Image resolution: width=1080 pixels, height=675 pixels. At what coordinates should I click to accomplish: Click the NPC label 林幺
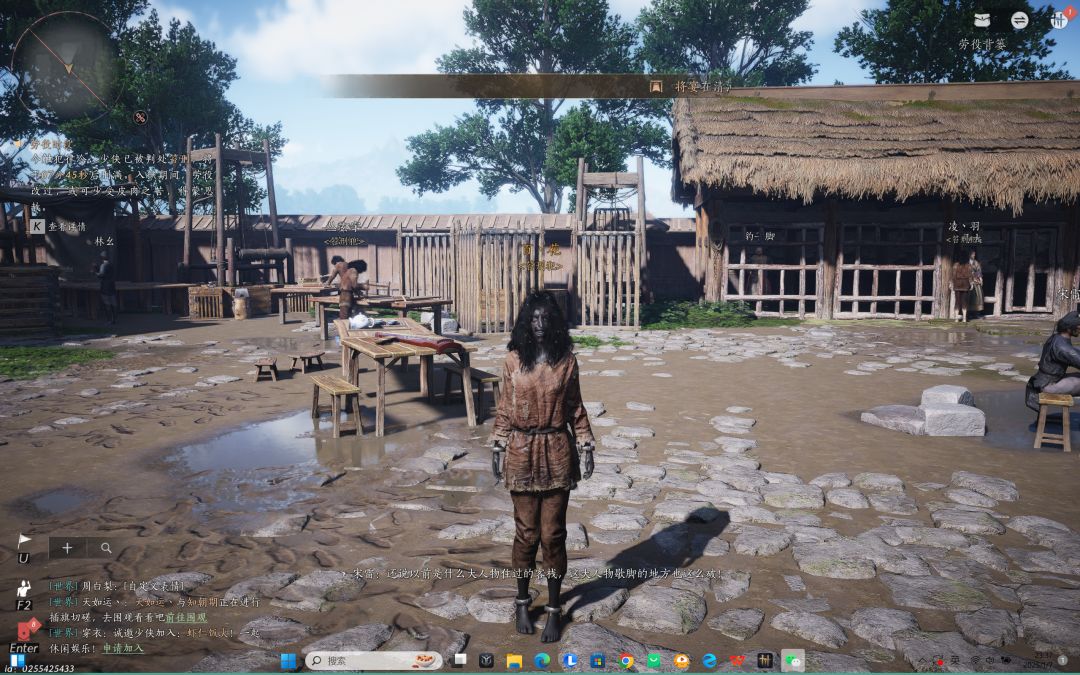click(105, 241)
